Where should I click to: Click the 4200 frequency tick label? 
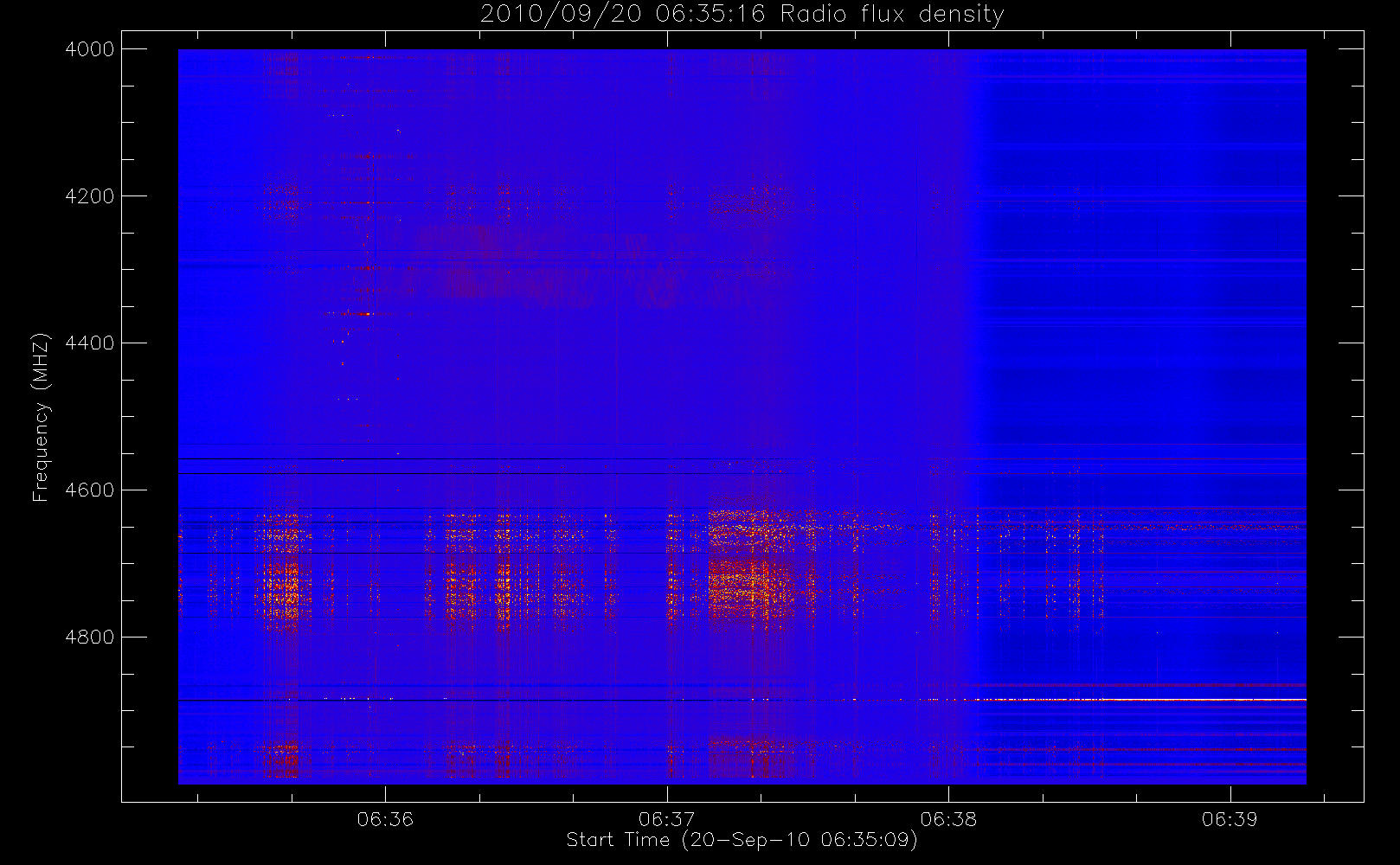(x=90, y=196)
